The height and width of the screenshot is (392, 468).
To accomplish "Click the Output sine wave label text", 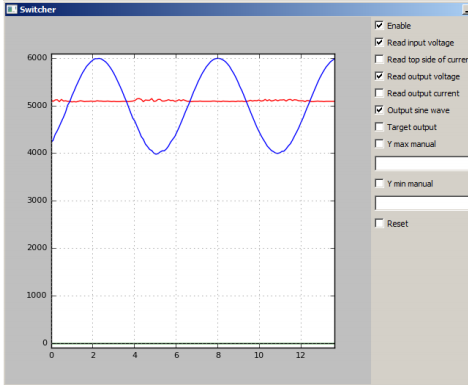I will pos(418,110).
